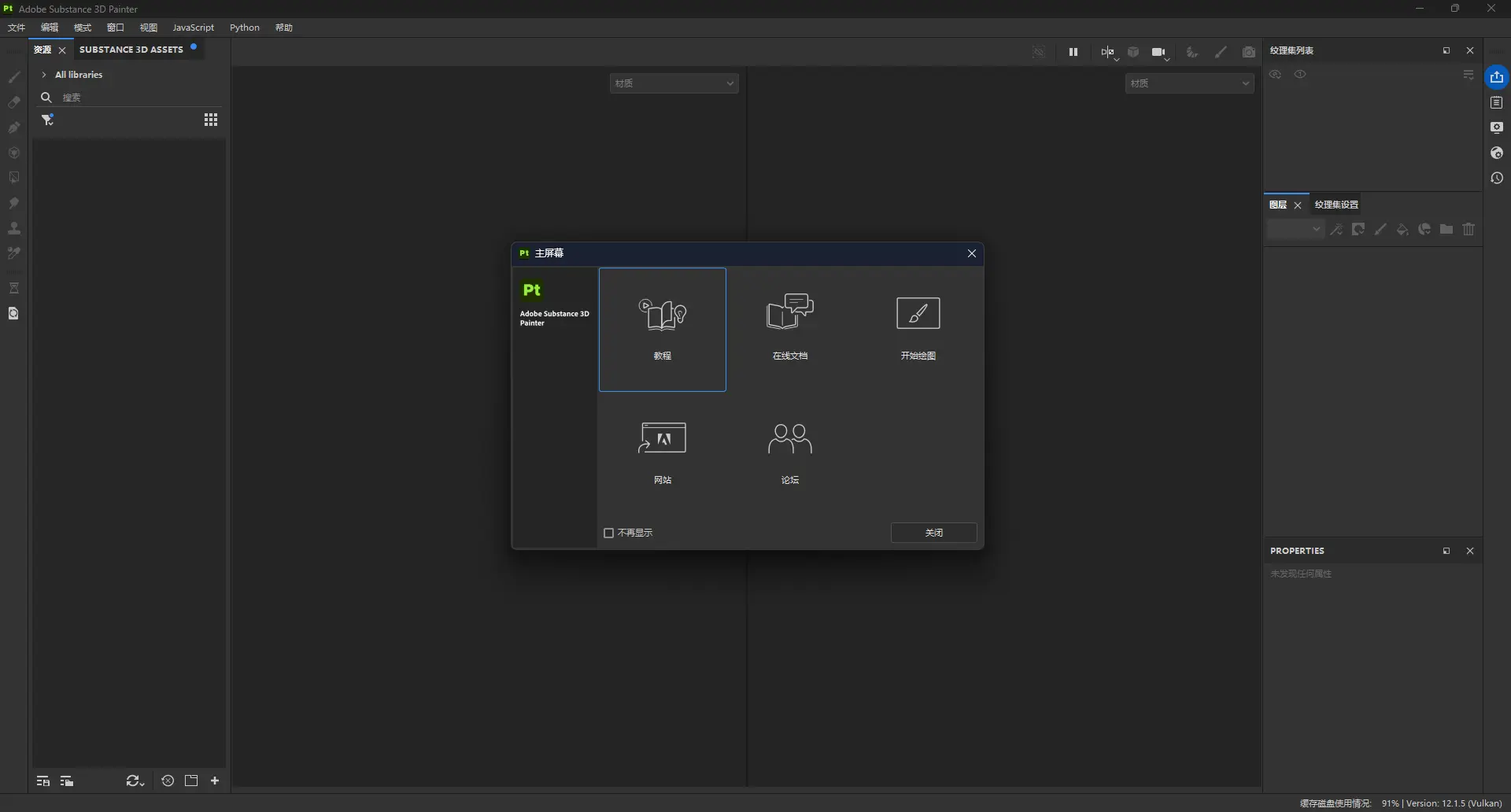Viewport: 1511px width, 812px height.
Task: Select the eraser tool in left toolbar
Action: (13, 102)
